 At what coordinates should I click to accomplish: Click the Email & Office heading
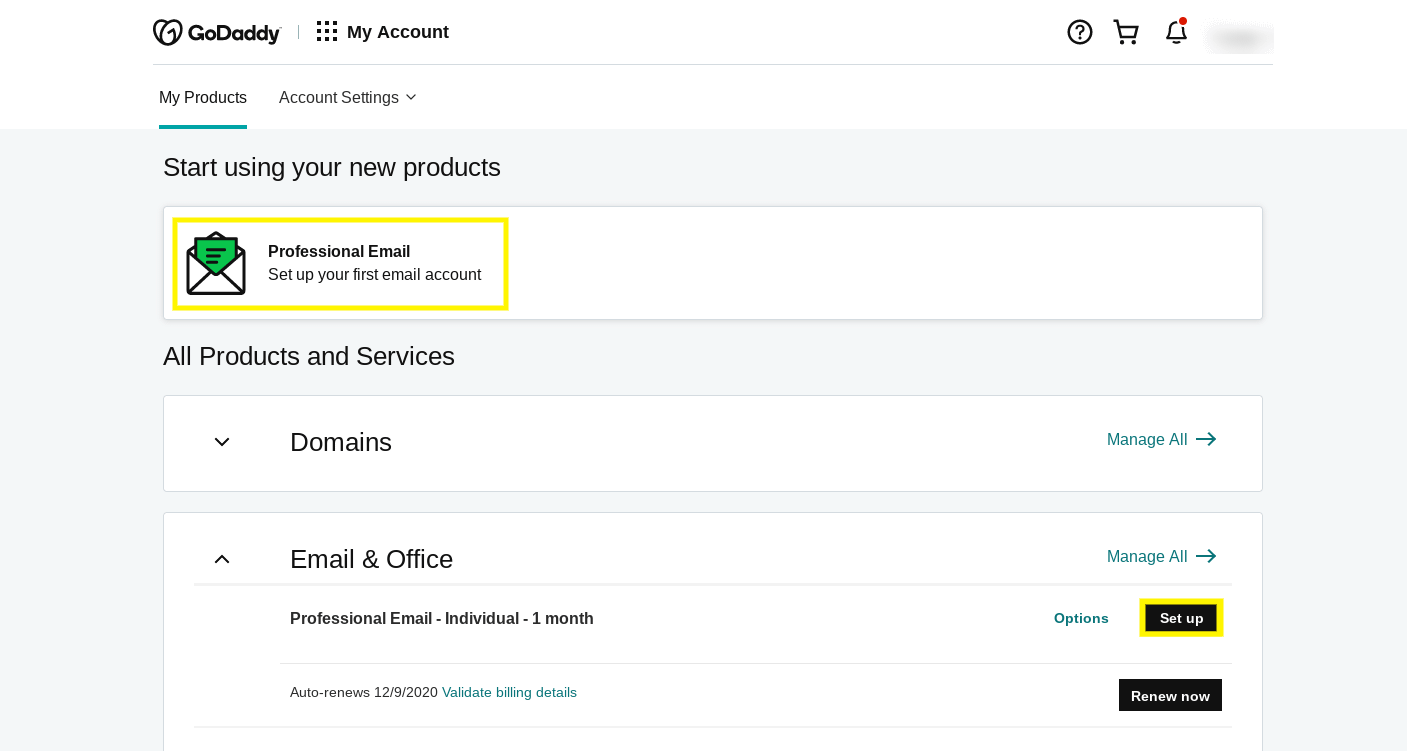[371, 559]
